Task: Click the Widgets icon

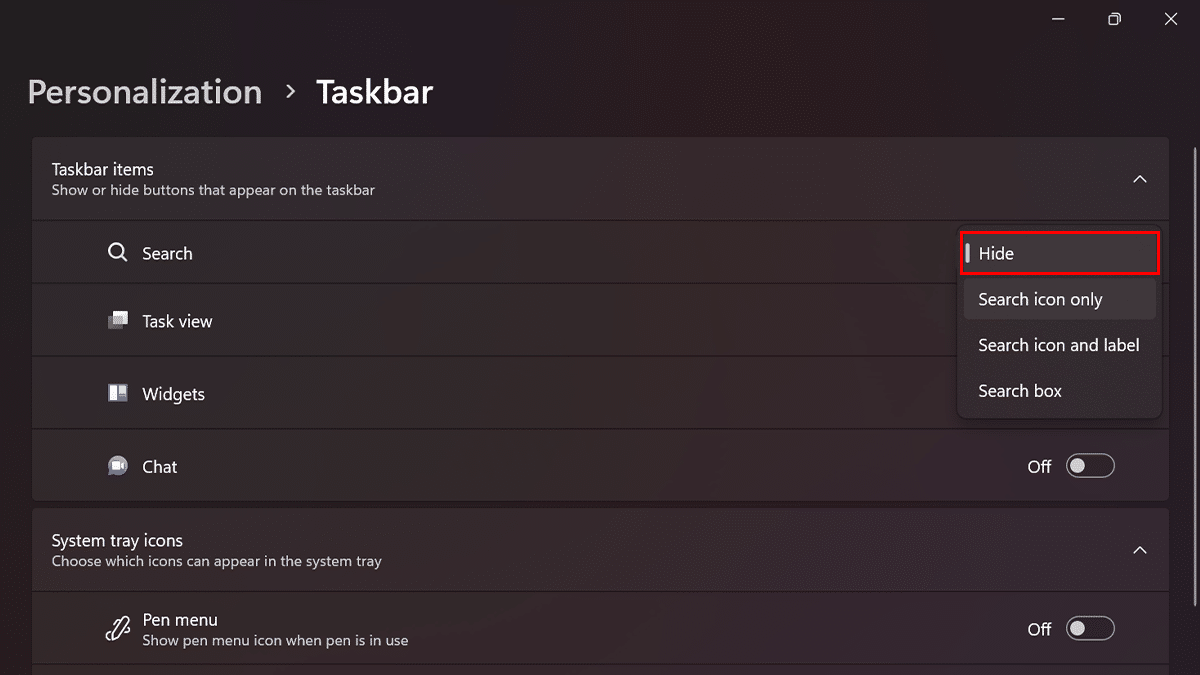Action: pos(118,394)
